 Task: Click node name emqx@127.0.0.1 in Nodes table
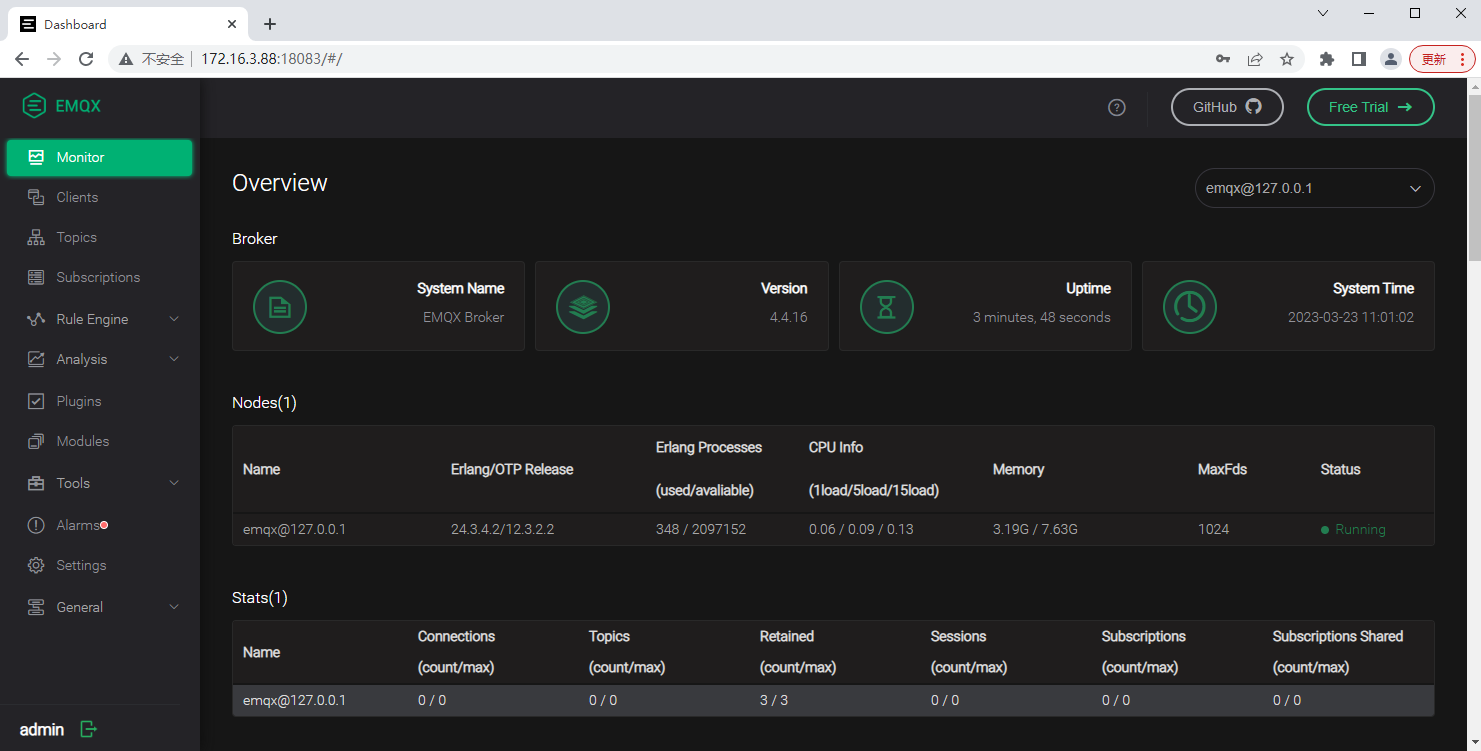[294, 529]
